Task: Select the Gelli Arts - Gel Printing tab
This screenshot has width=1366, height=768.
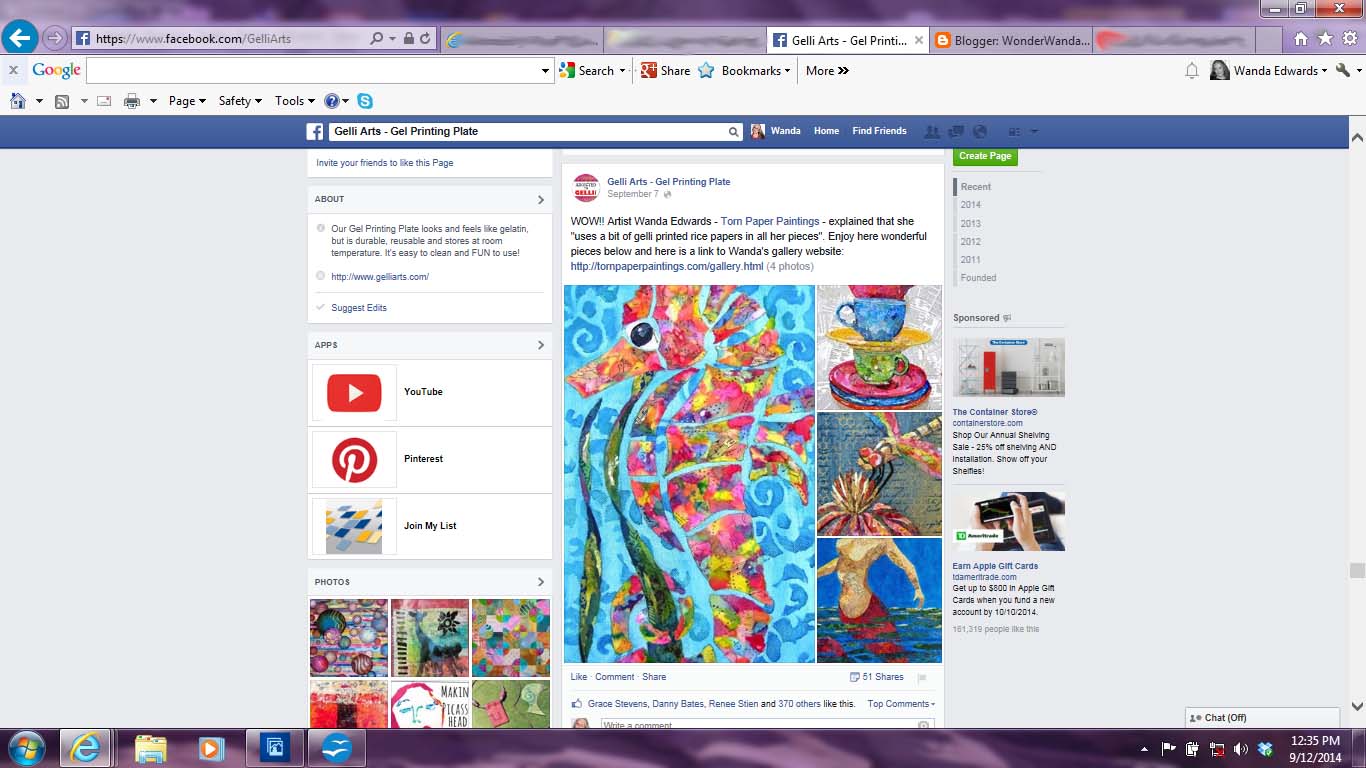Action: (849, 40)
